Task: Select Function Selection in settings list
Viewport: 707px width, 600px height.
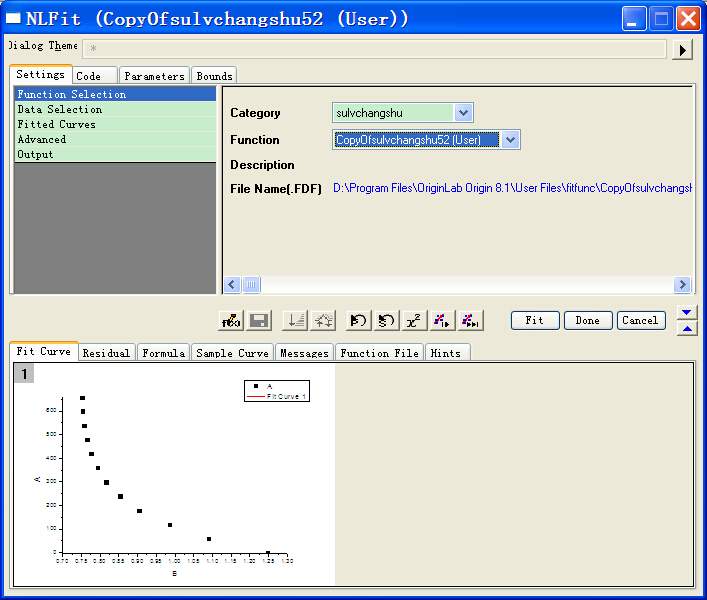Action: click(115, 94)
